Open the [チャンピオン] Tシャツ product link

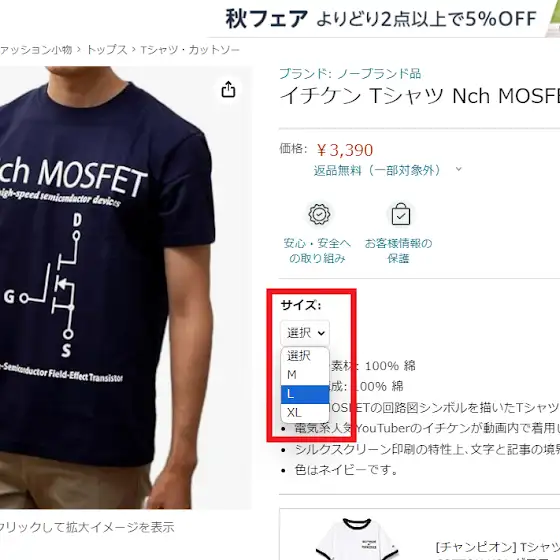(498, 547)
